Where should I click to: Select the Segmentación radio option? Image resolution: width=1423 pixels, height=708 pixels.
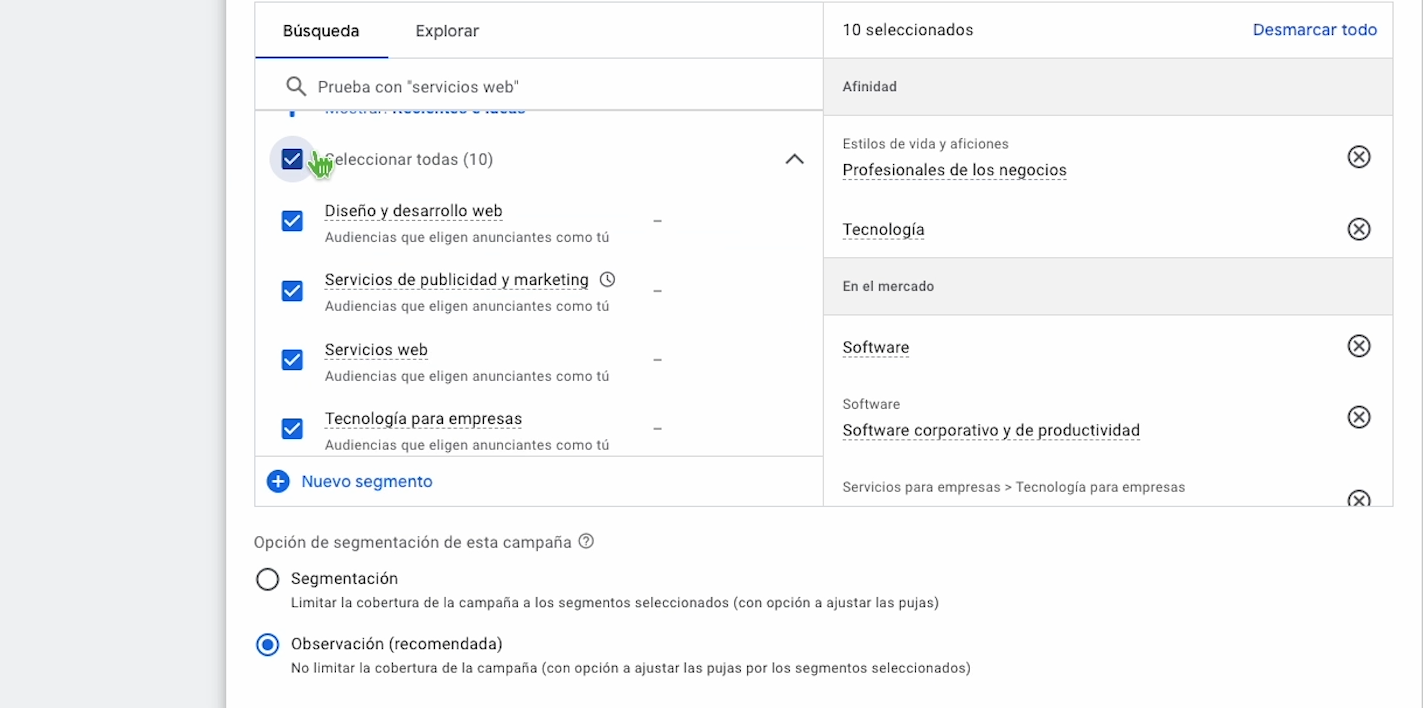(x=267, y=580)
